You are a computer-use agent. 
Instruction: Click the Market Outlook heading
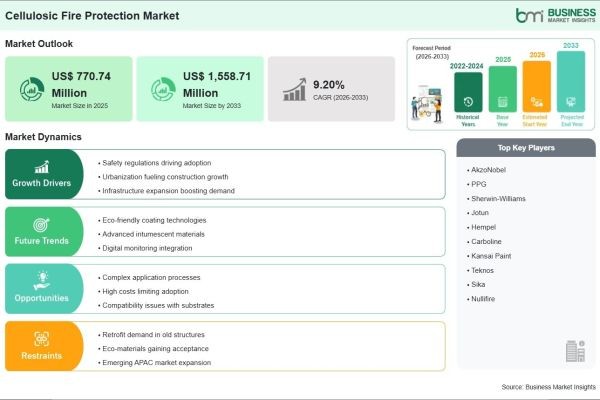tap(39, 44)
